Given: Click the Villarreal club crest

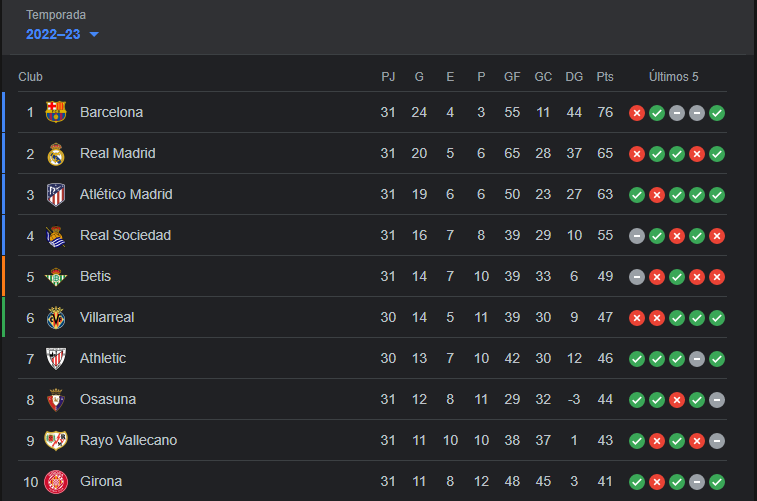Looking at the screenshot, I should click(x=56, y=318).
